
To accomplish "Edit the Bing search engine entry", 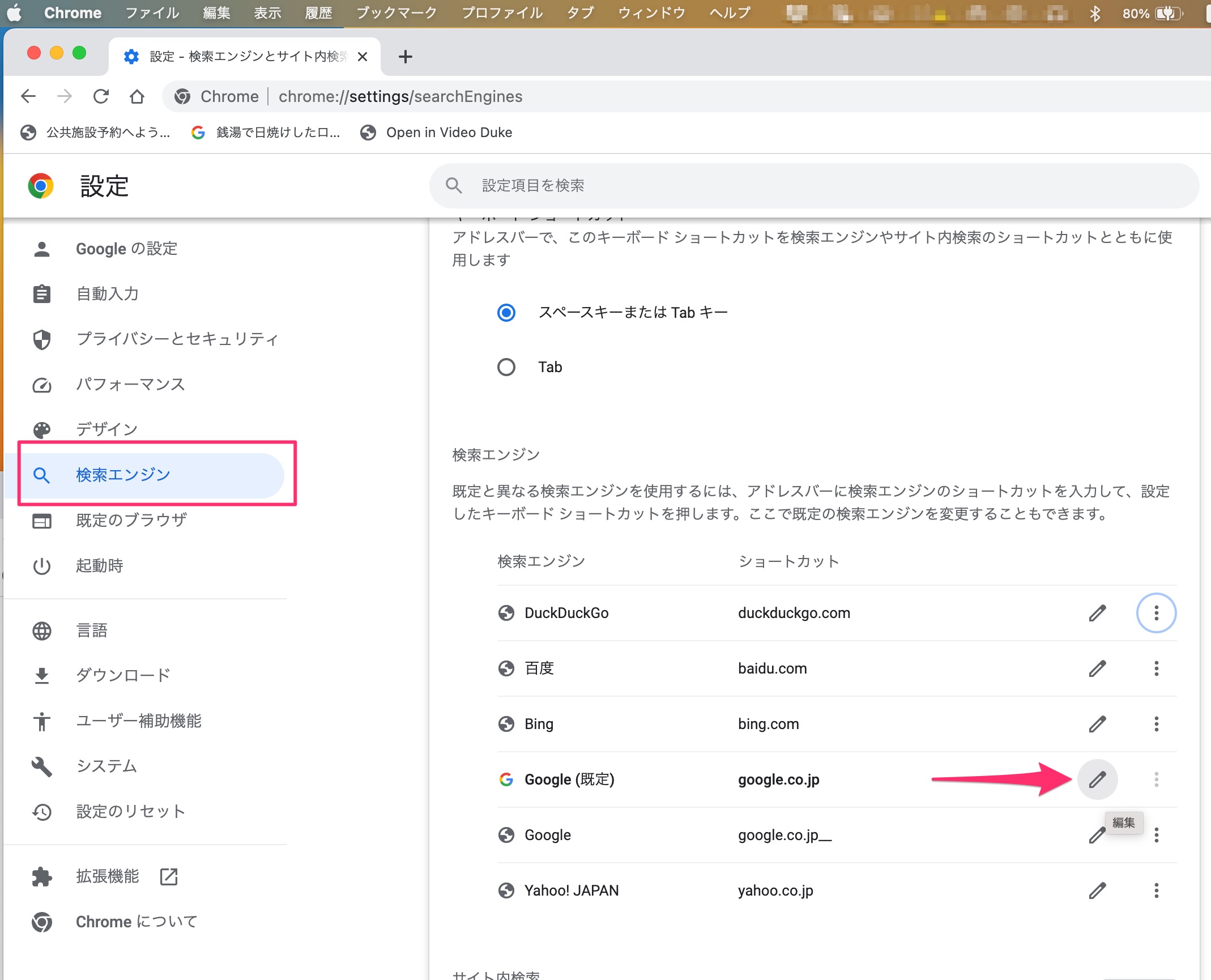I will tap(1097, 724).
